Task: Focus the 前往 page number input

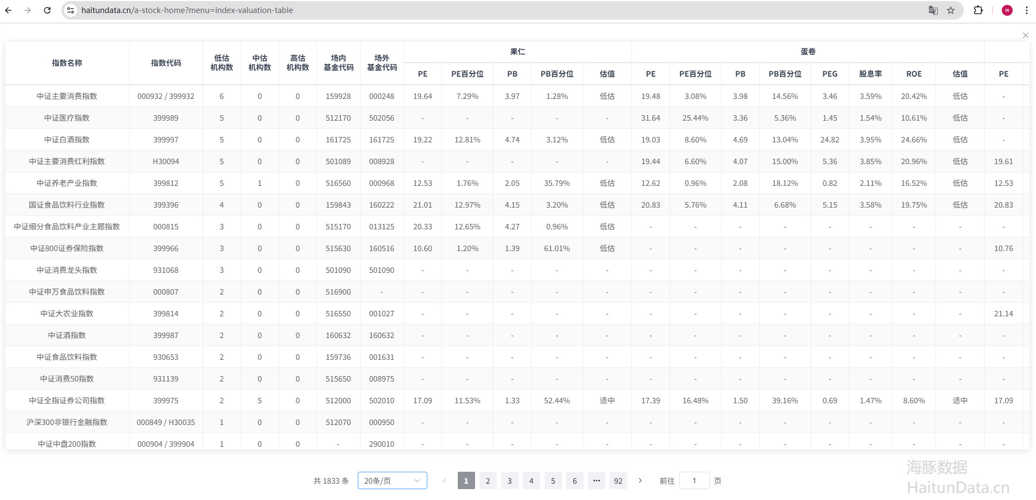Action: [x=694, y=481]
